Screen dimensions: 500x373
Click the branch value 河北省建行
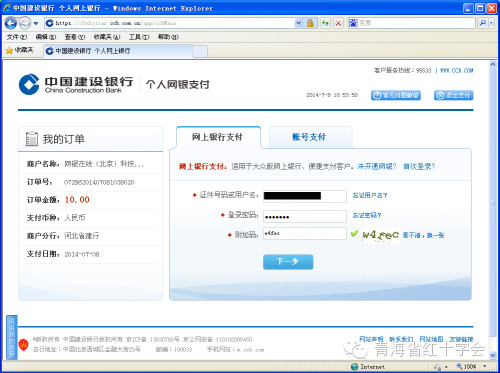tap(82, 236)
